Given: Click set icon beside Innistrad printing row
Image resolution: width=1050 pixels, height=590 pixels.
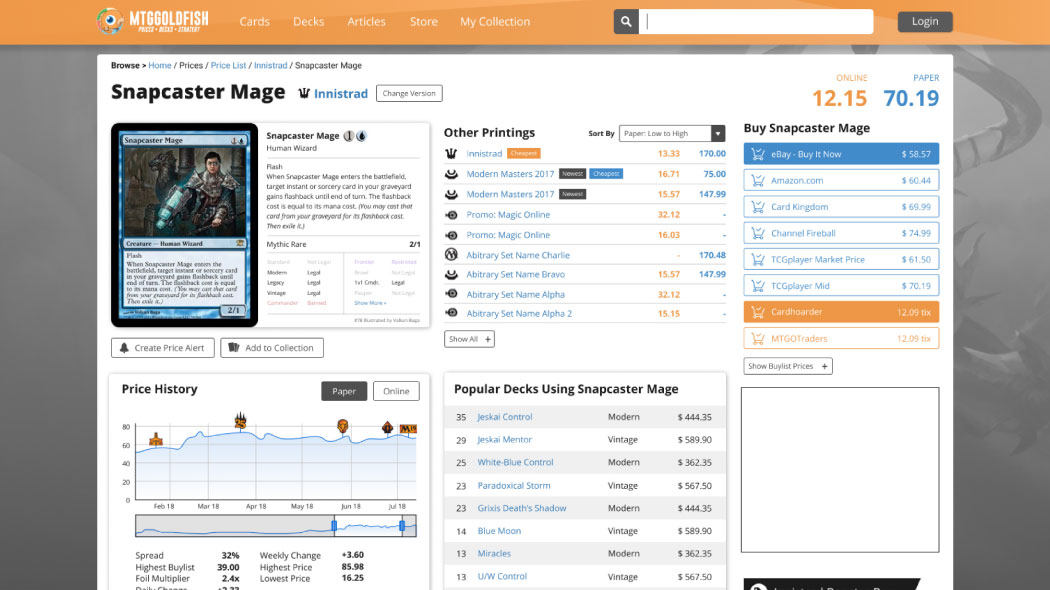Looking at the screenshot, I should pos(451,153).
